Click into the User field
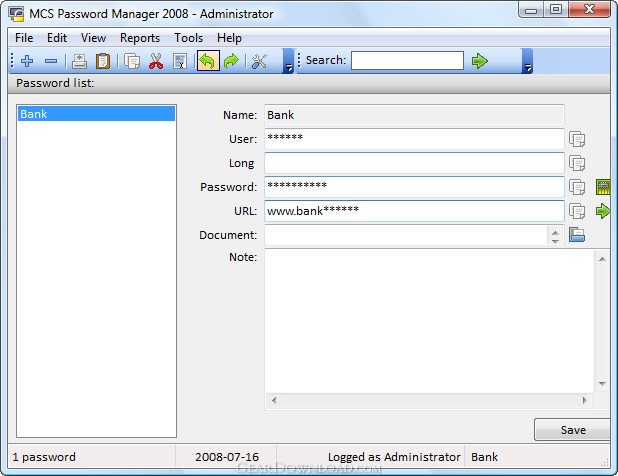 coord(414,139)
